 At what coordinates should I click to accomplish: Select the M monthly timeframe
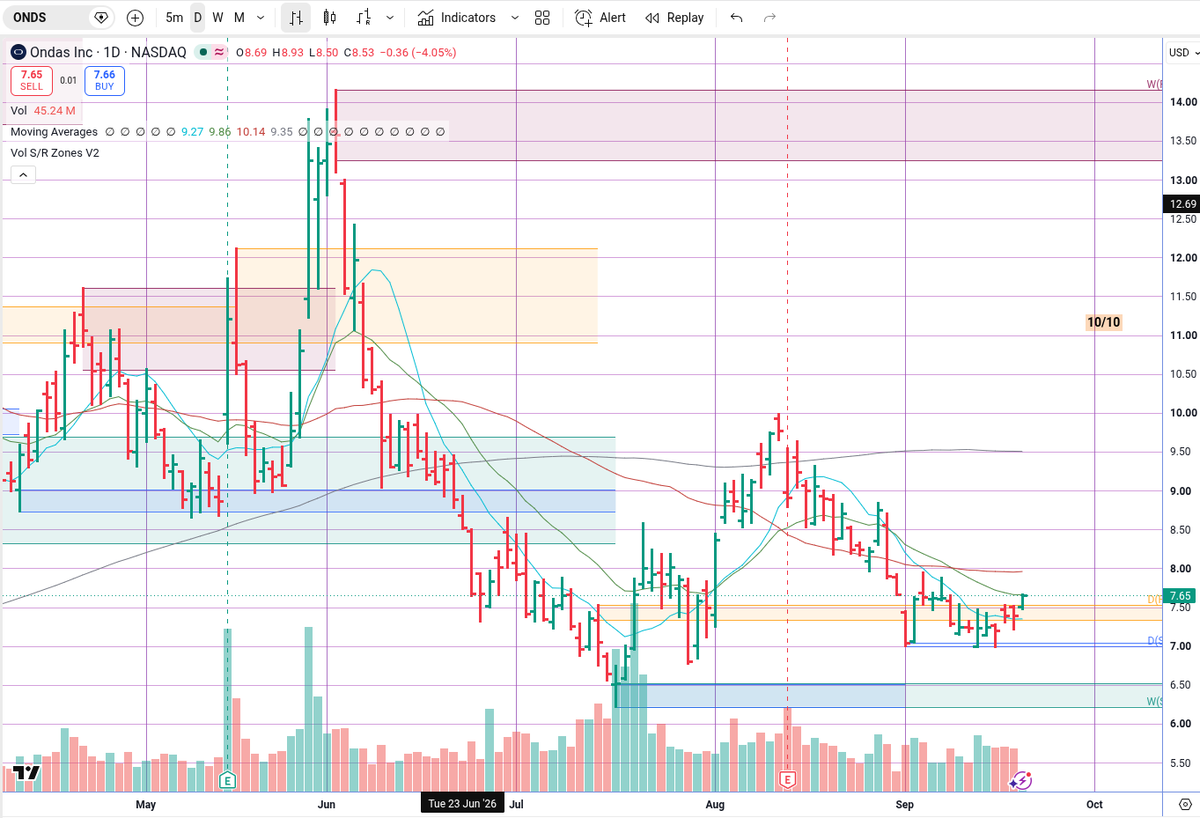tap(239, 17)
